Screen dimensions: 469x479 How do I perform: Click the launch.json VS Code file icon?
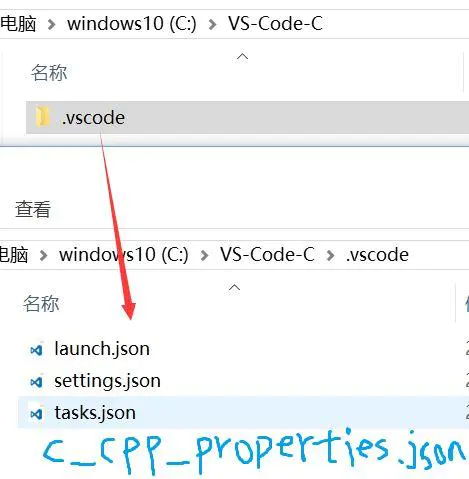click(36, 350)
